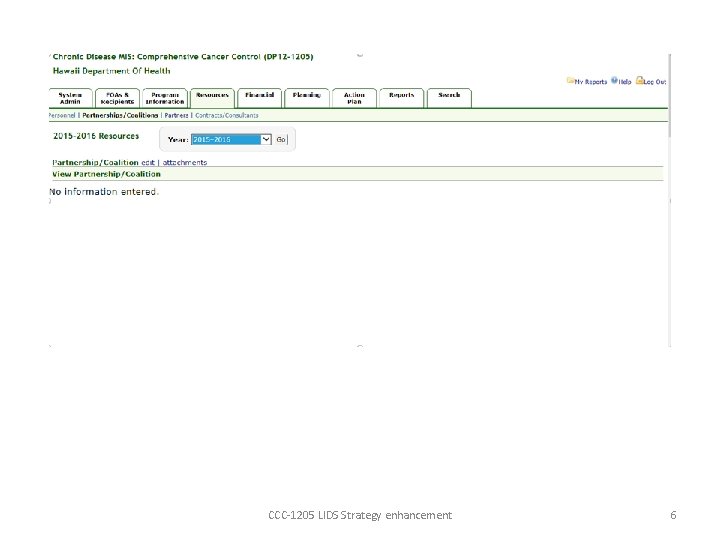Click the 'Hawaii Department Of Health' title
This screenshot has width=720, height=540.
[112, 71]
